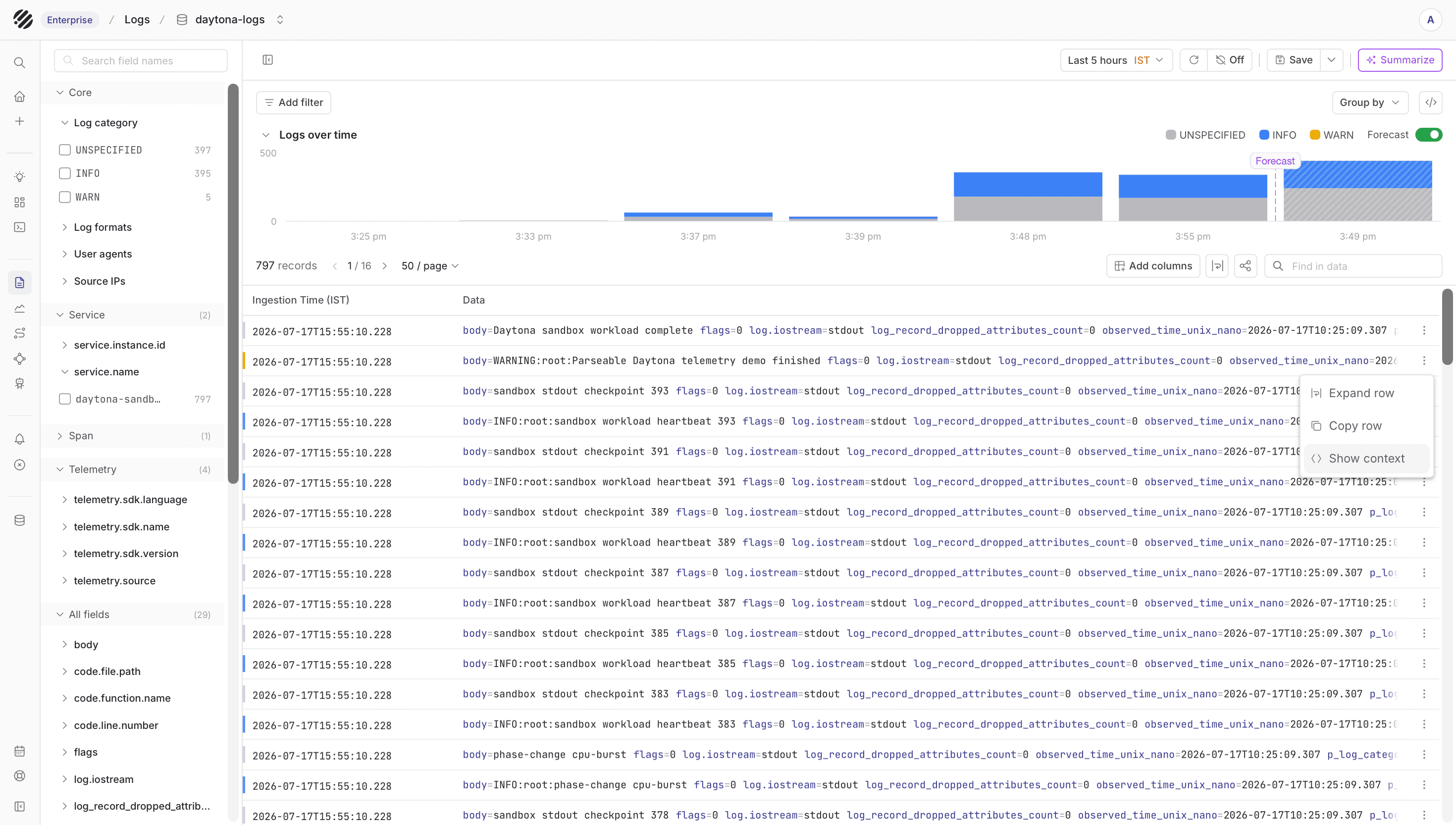Open the terminal console icon in sidebar
The height and width of the screenshot is (825, 1456).
click(20, 227)
